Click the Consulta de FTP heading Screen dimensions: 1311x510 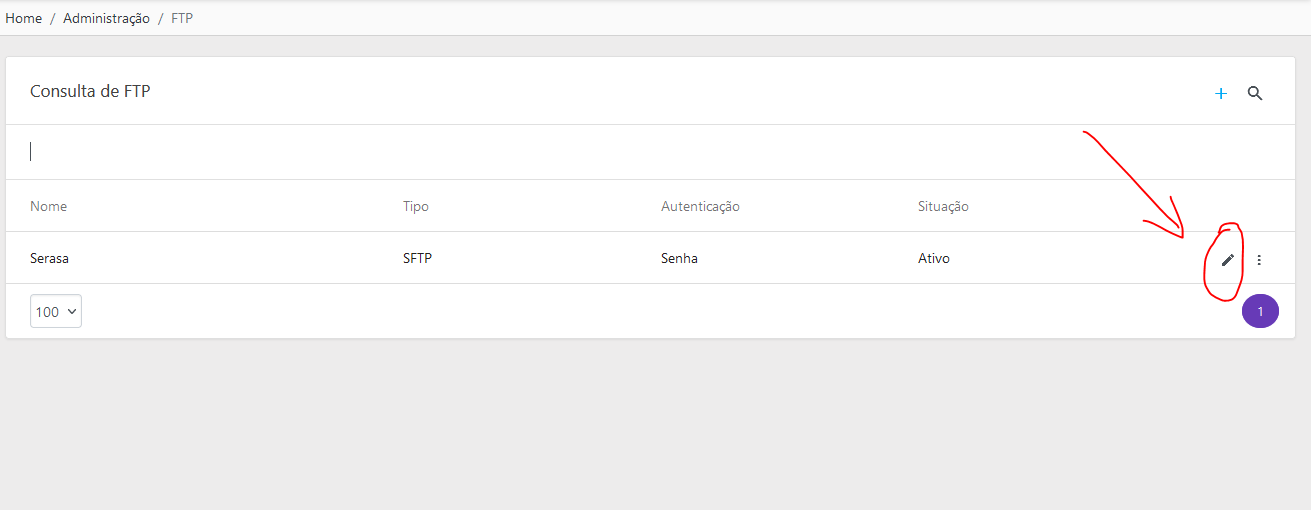[90, 91]
